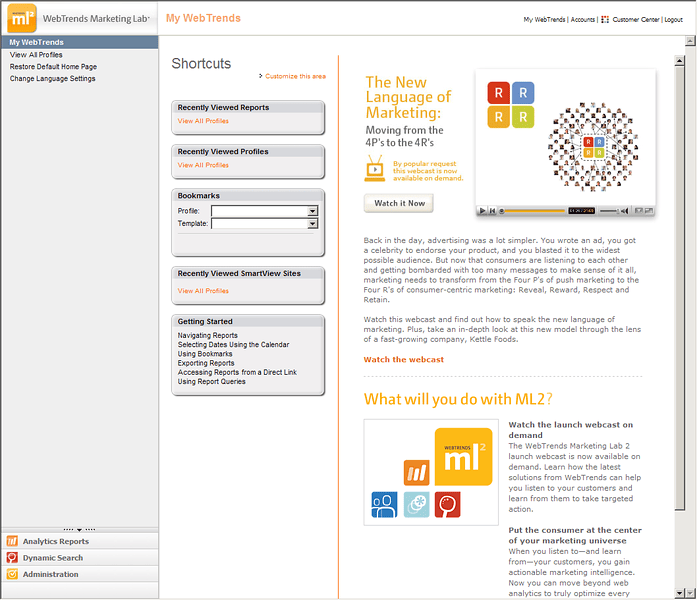This screenshot has width=697, height=600.
Task: Click the Customize this area arrow icon
Action: [x=261, y=76]
